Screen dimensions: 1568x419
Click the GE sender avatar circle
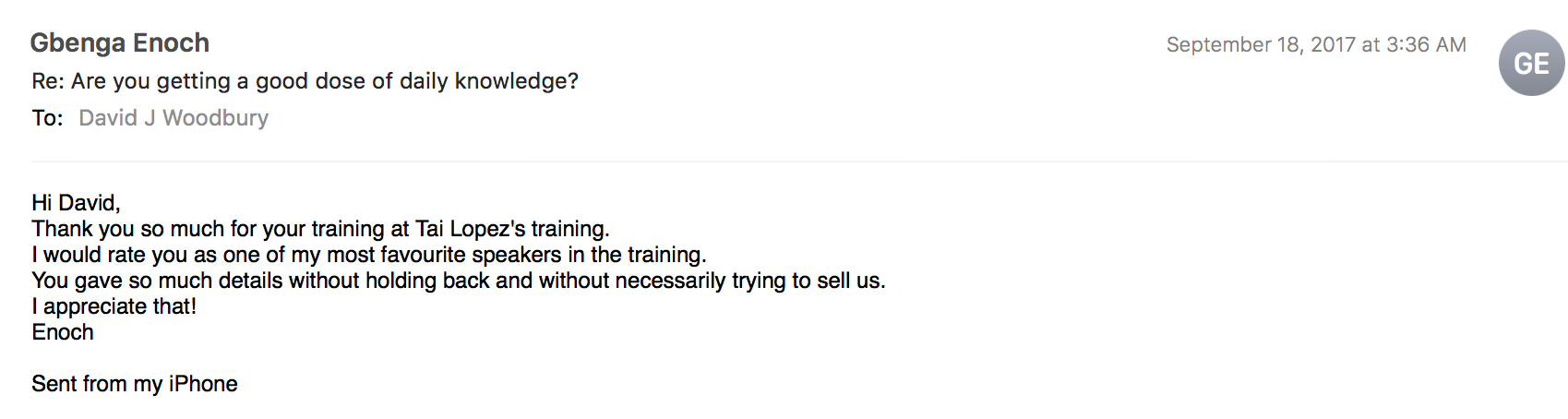pos(1531,63)
